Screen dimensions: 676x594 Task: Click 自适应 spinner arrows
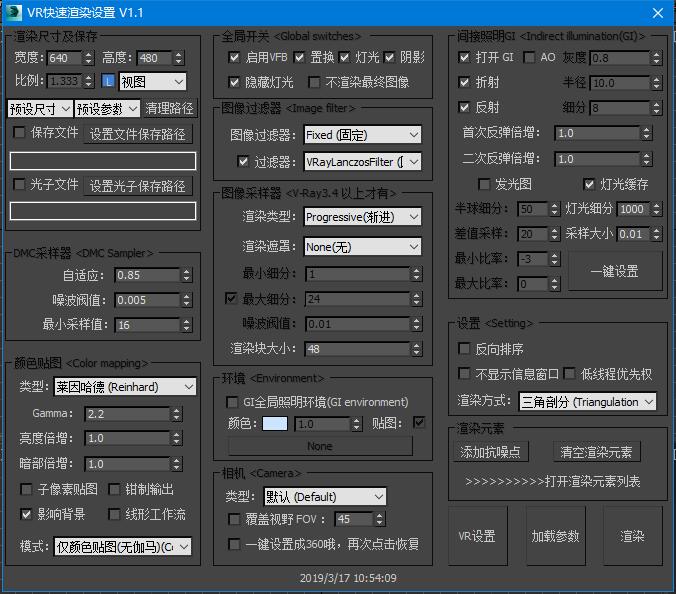[x=186, y=275]
